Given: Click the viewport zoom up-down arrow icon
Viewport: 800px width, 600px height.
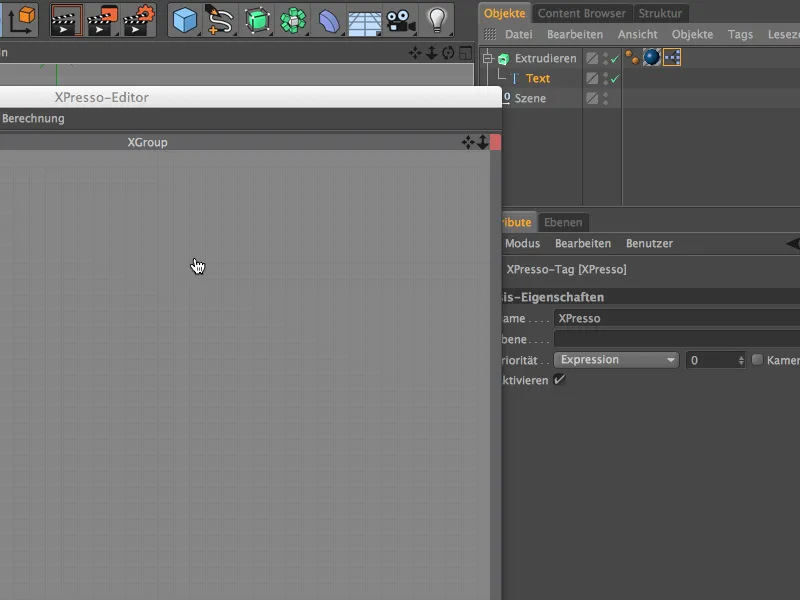Looking at the screenshot, I should [432, 53].
